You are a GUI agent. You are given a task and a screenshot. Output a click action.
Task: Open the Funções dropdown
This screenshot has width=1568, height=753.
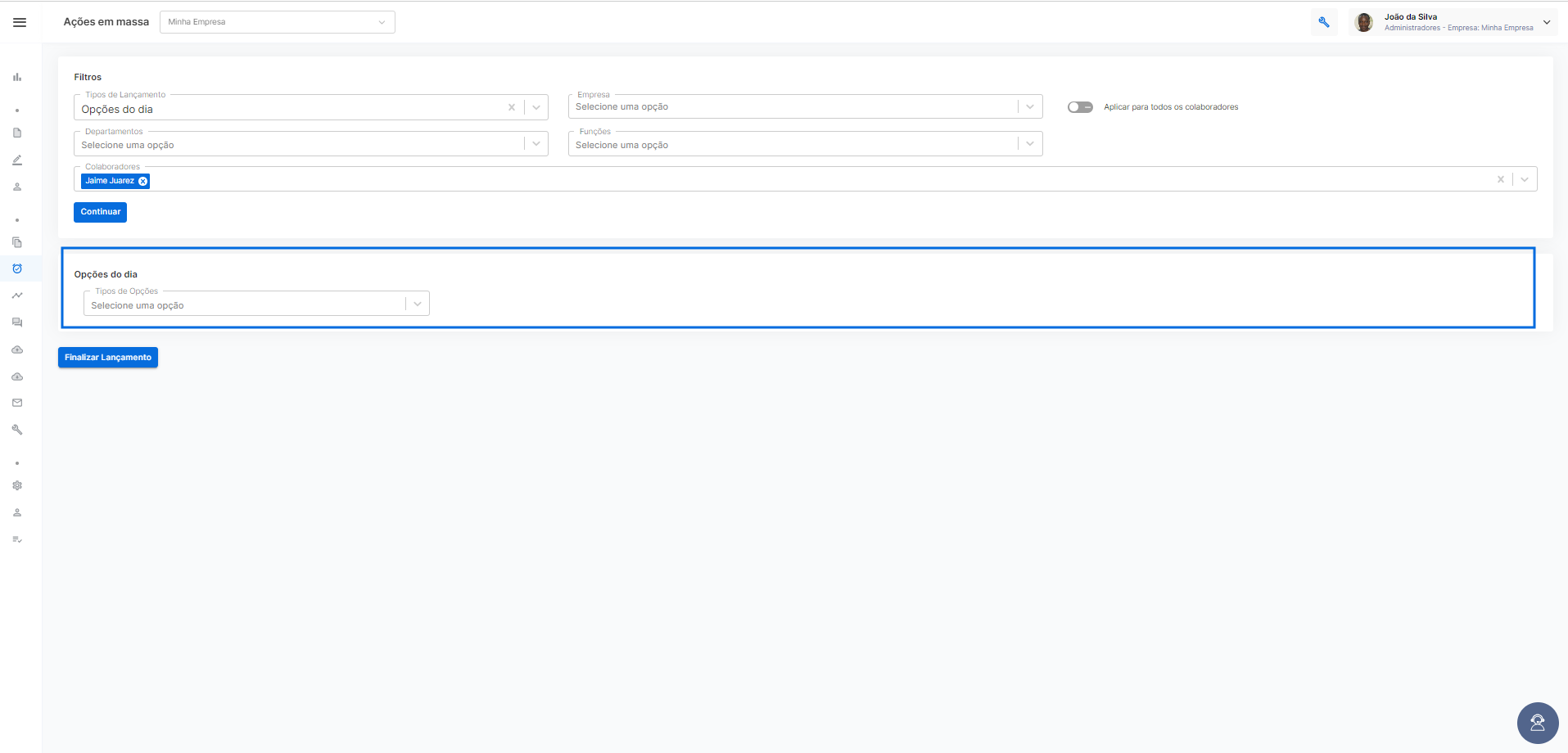coord(806,144)
